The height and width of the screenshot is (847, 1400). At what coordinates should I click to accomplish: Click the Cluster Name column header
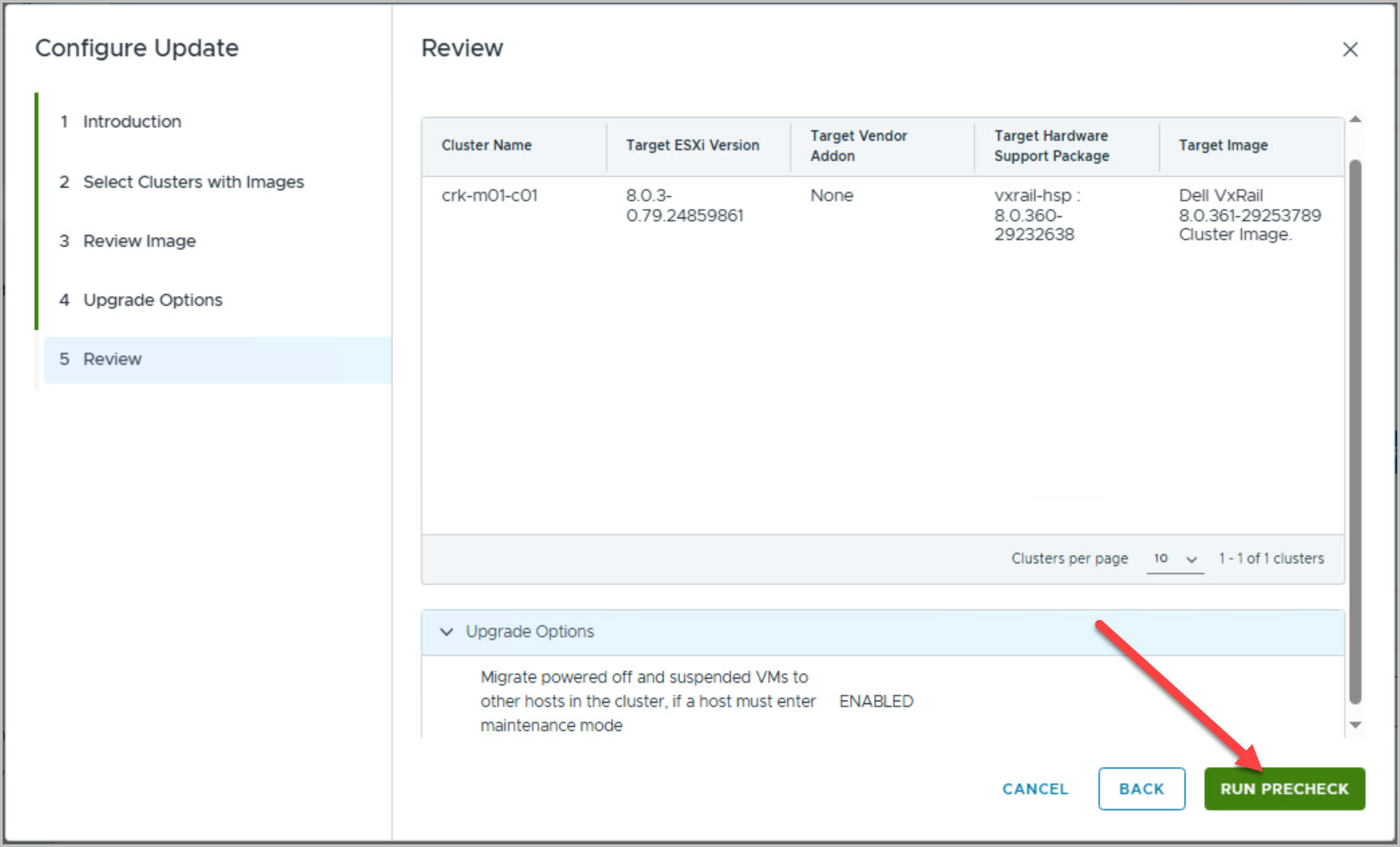[487, 145]
